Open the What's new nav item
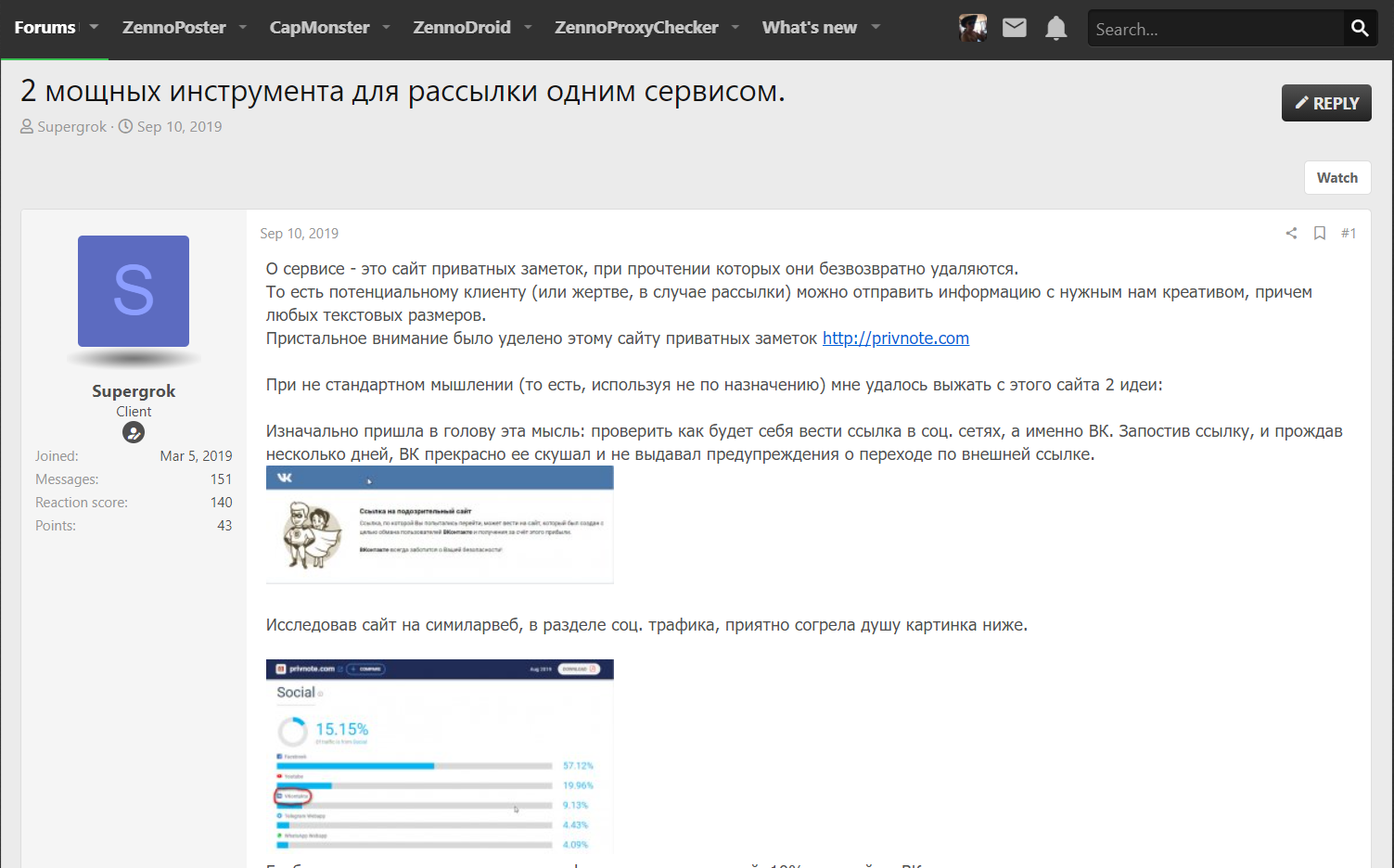The image size is (1394, 868). coord(810,28)
